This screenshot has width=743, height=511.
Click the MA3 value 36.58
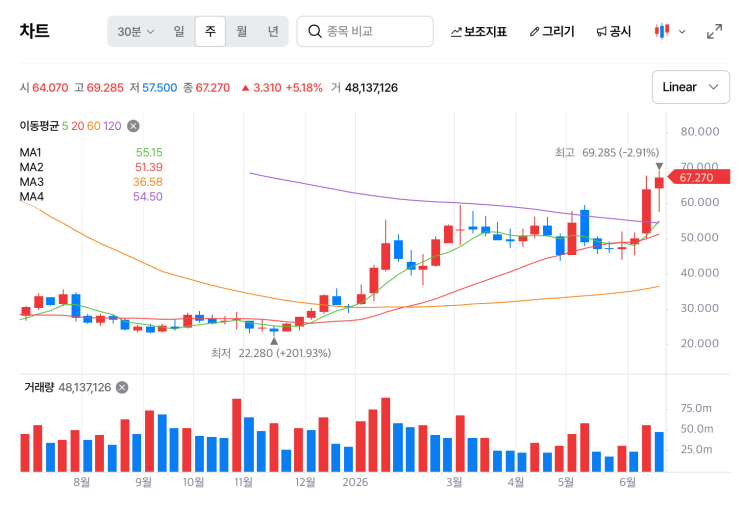tap(148, 182)
